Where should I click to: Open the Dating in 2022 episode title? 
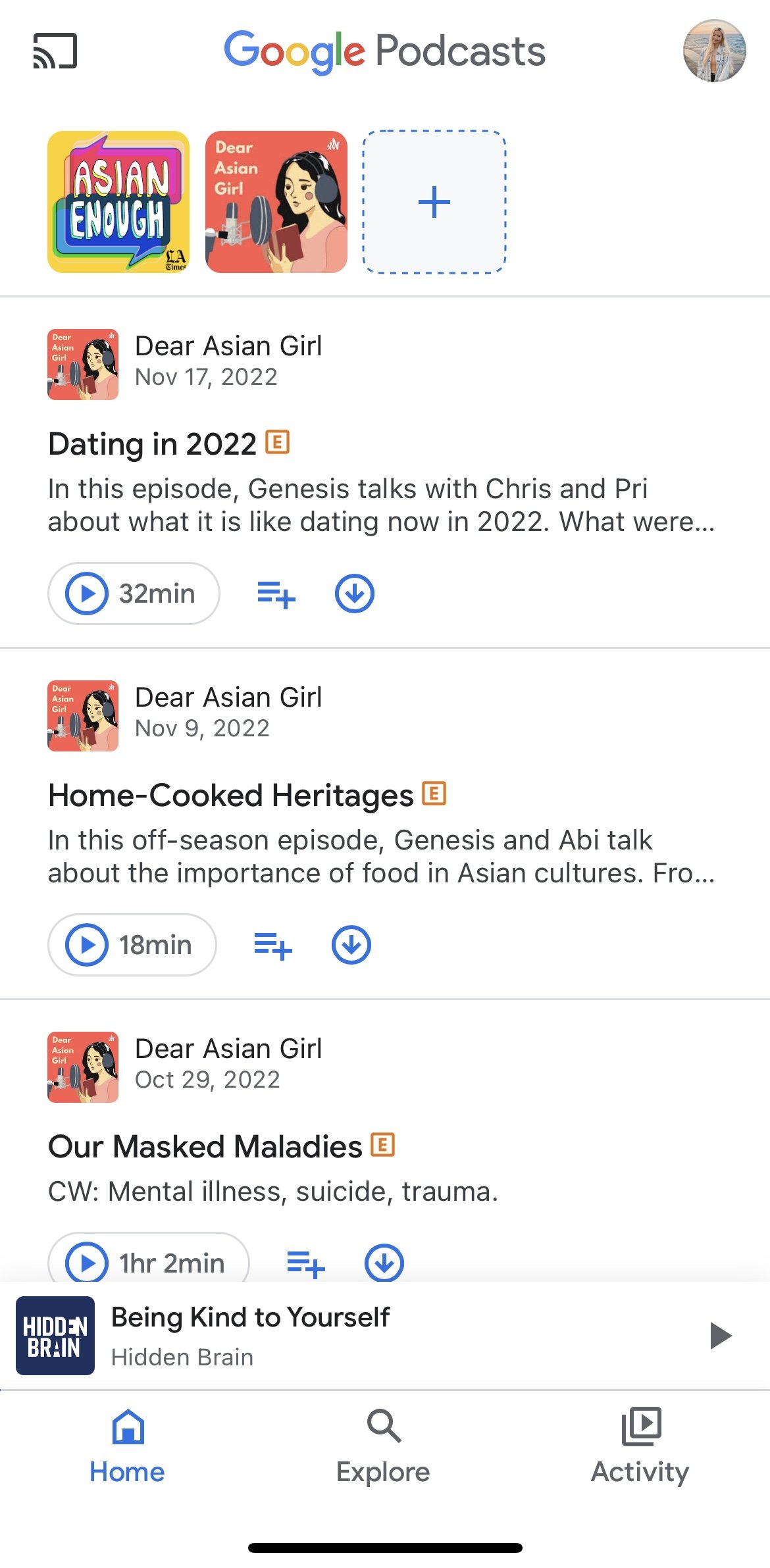152,444
